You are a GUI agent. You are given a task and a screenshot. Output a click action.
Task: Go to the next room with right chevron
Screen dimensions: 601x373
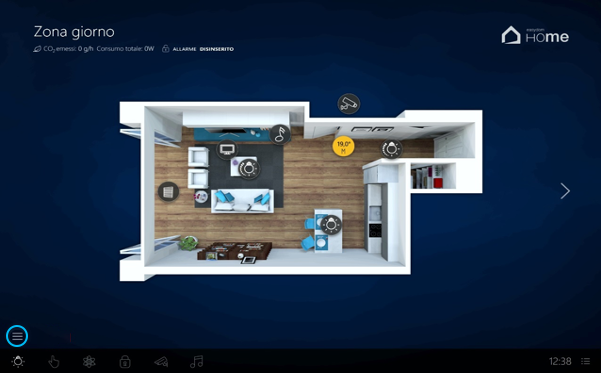(x=565, y=191)
